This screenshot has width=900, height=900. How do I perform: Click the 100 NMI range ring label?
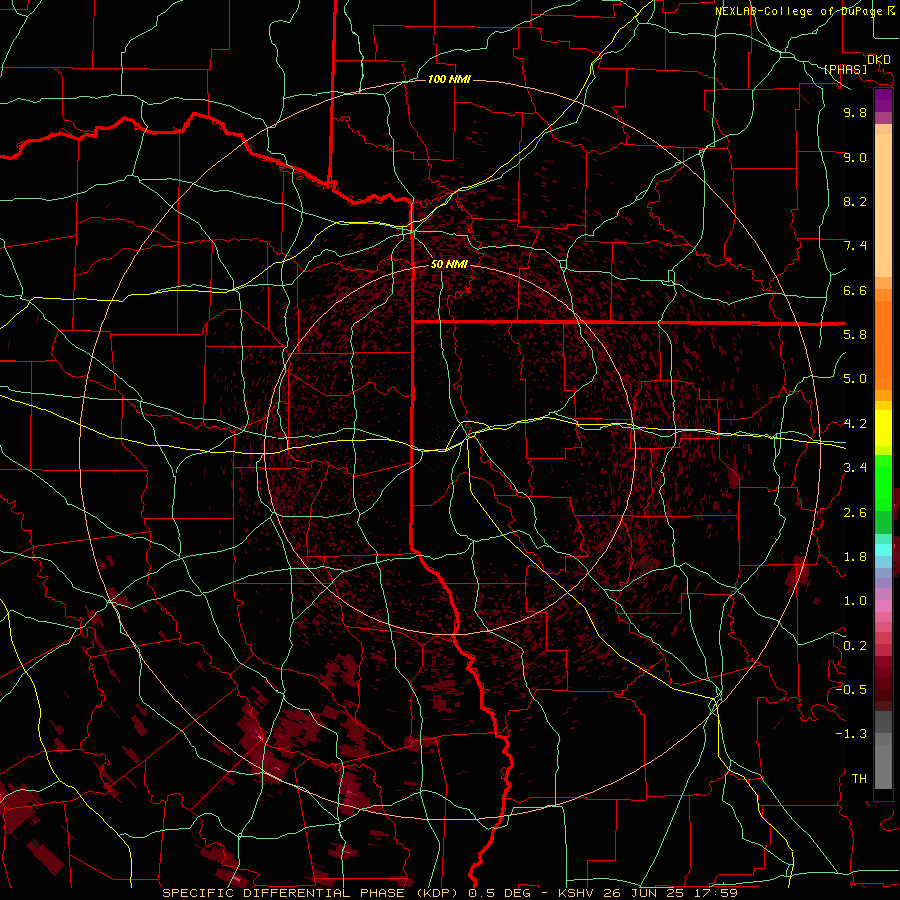tap(449, 79)
